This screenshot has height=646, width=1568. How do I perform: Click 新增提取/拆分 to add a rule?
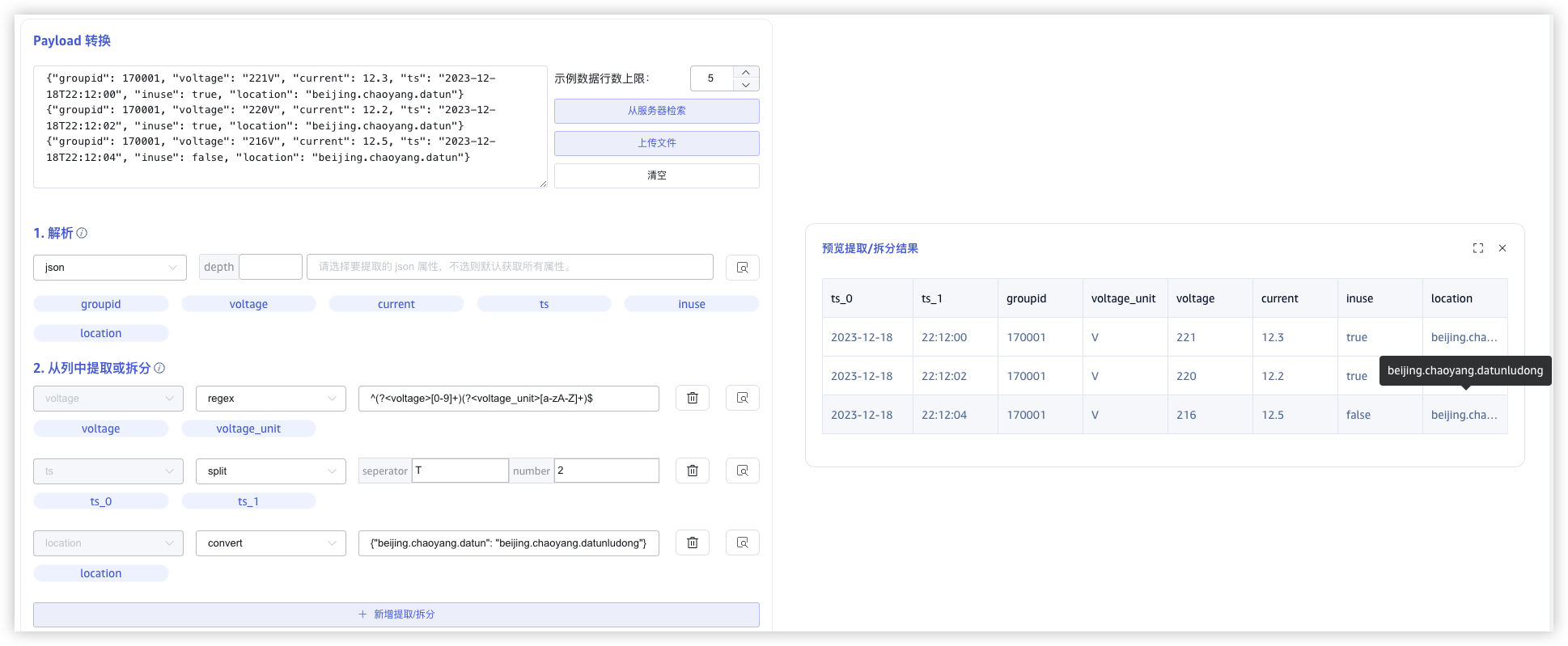tap(396, 614)
